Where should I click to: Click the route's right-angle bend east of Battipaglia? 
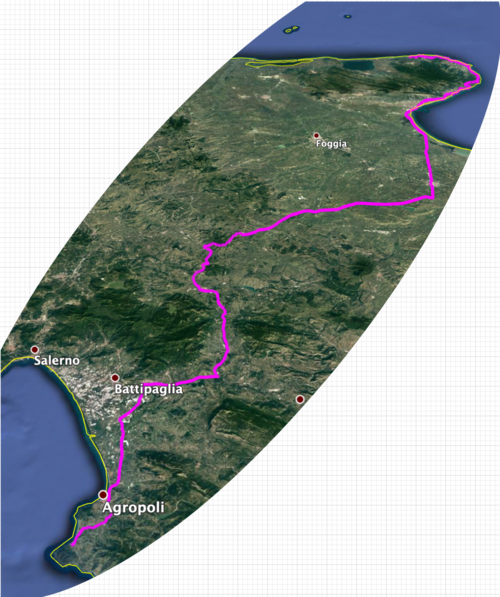[218, 377]
